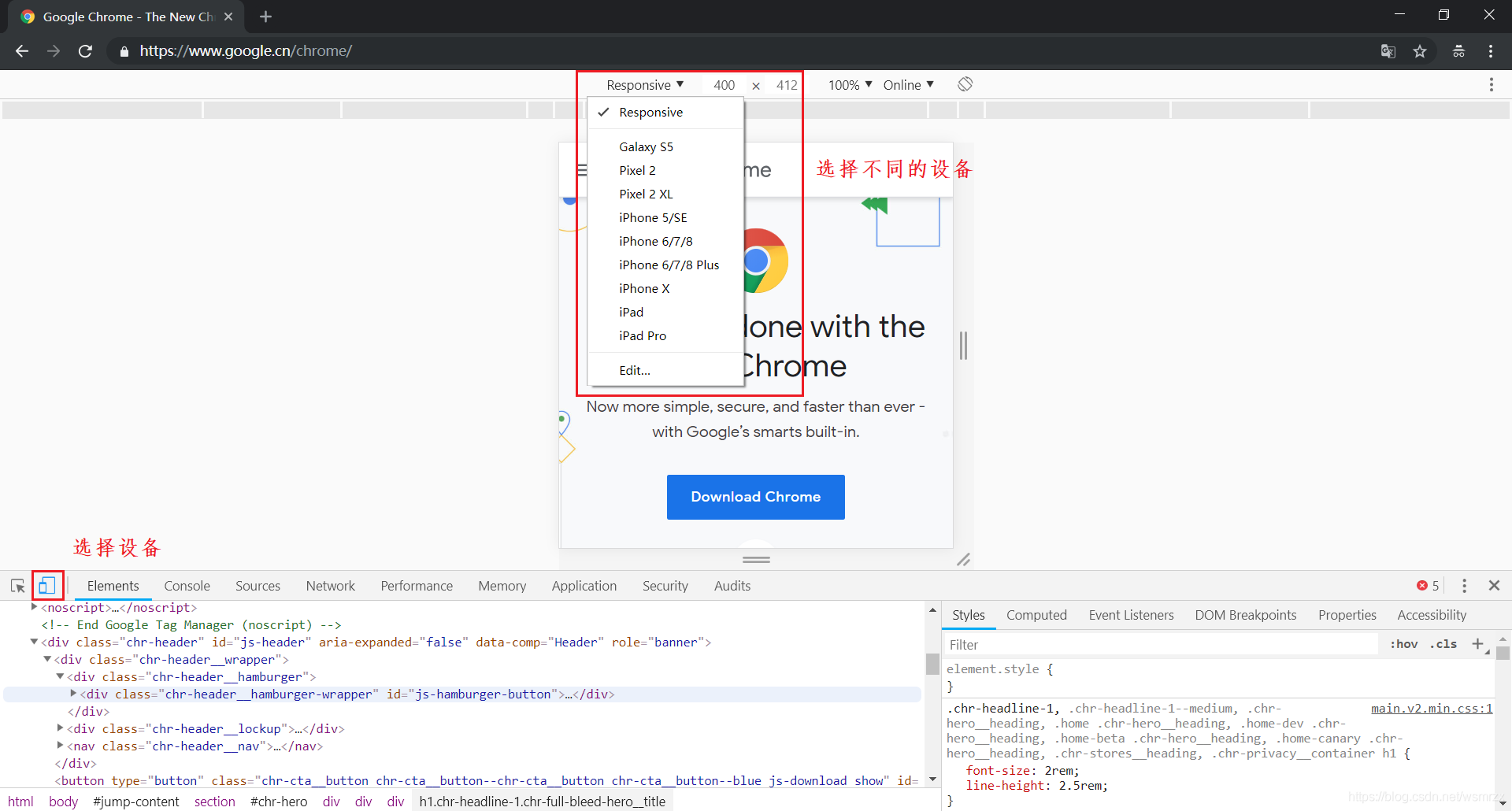Open the Properties tab

click(1347, 615)
